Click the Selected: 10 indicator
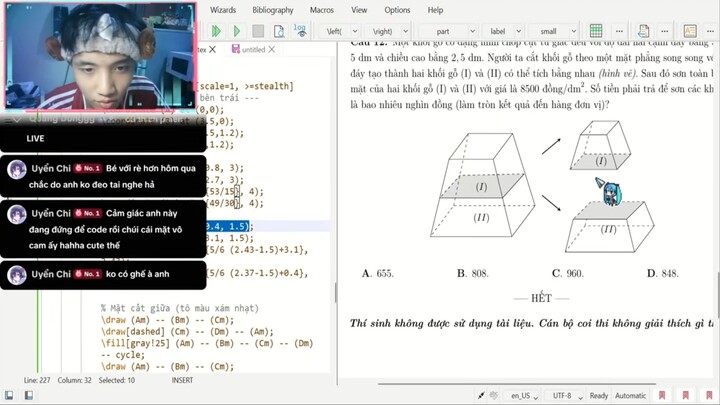Image resolution: width=720 pixels, height=405 pixels. pyautogui.click(x=117, y=380)
